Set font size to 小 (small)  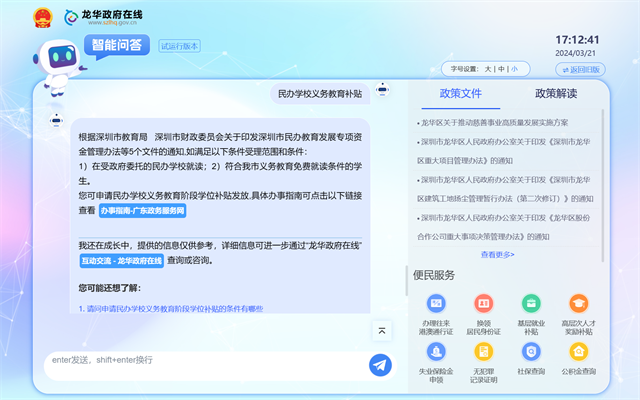[514, 69]
